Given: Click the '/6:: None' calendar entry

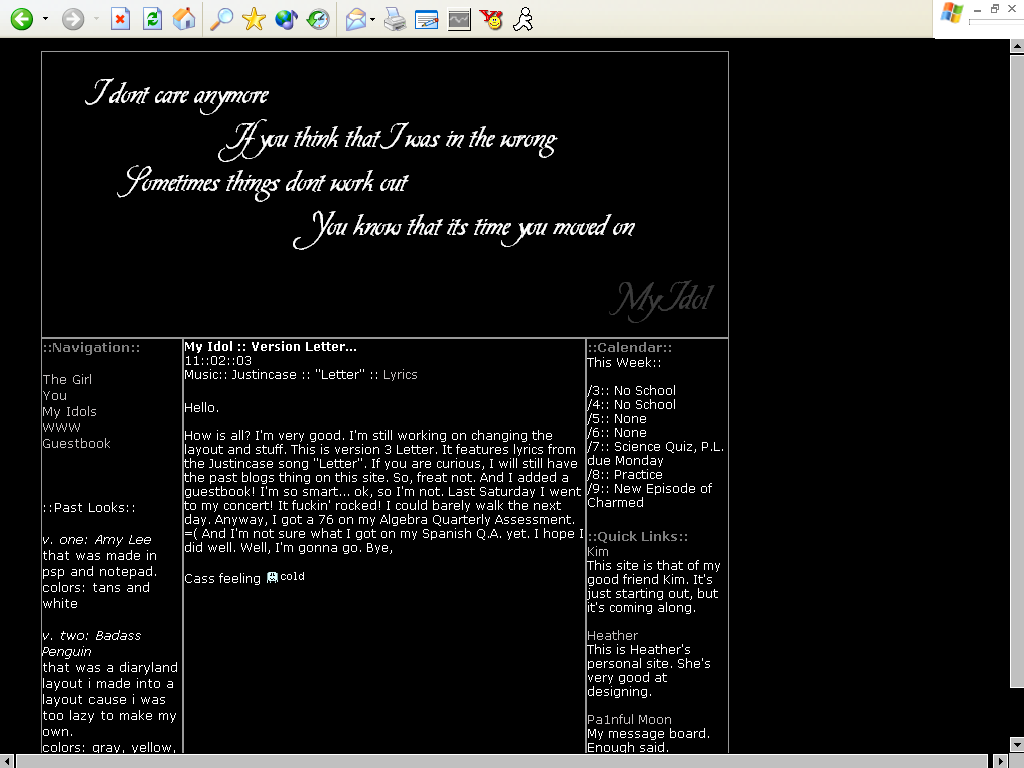Looking at the screenshot, I should pos(616,432).
